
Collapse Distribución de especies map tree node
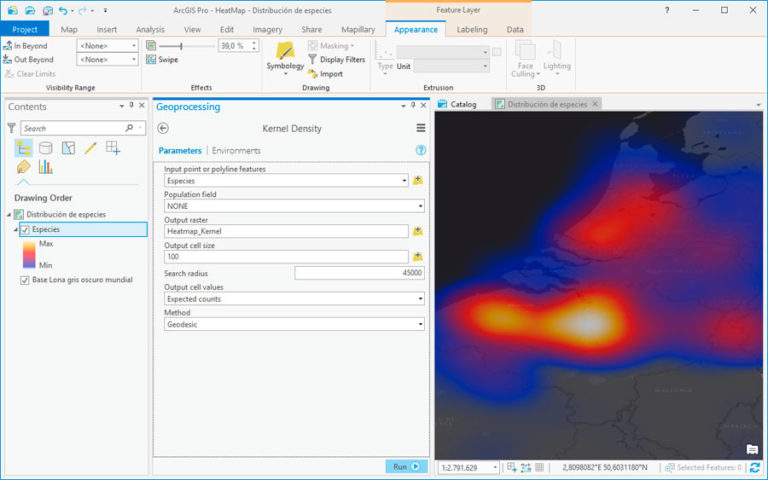click(x=9, y=215)
